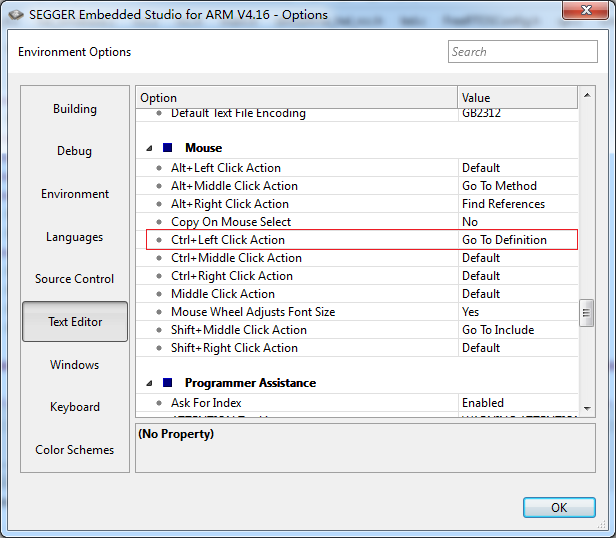Image resolution: width=616 pixels, height=538 pixels.
Task: Select the Middle Click Action option row
Action: pyautogui.click(x=357, y=294)
